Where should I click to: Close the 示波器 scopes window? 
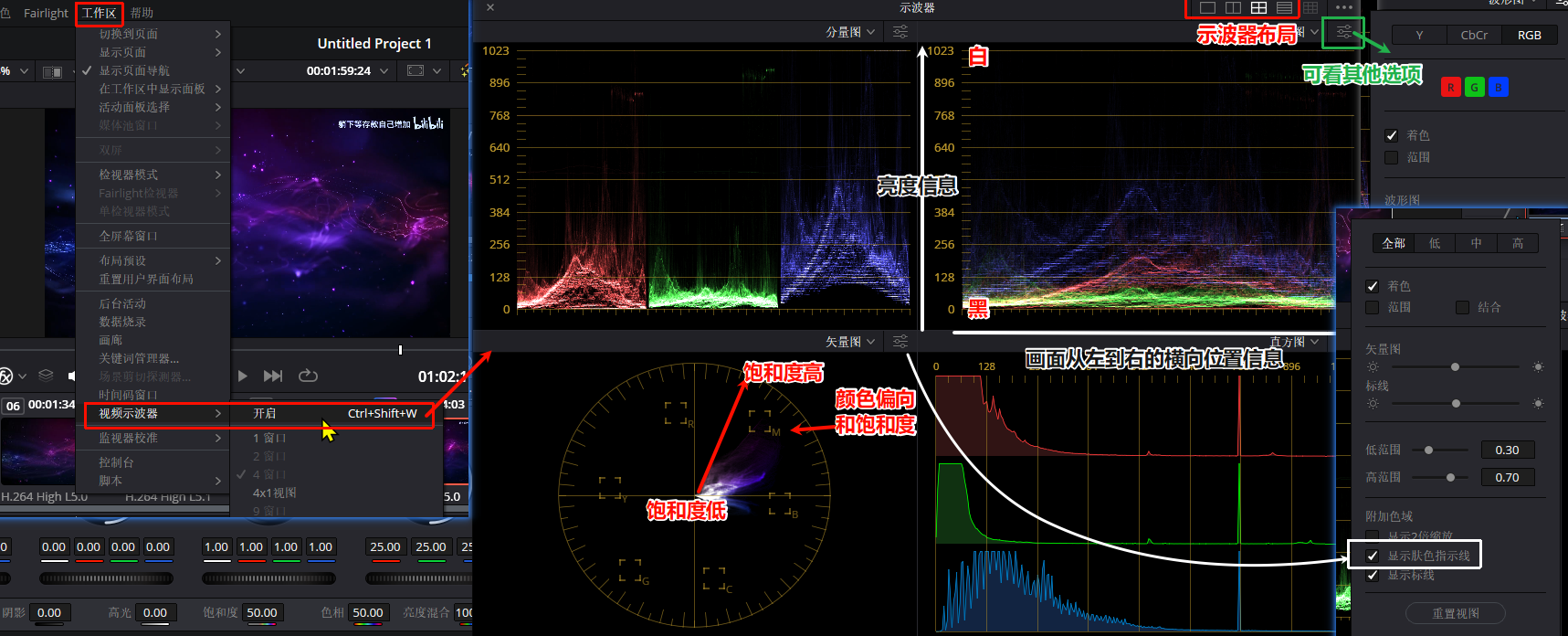pos(490,7)
